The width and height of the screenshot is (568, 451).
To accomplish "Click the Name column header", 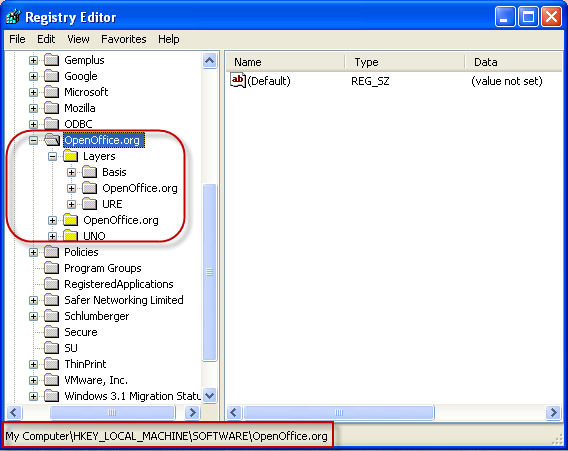I will click(x=285, y=62).
